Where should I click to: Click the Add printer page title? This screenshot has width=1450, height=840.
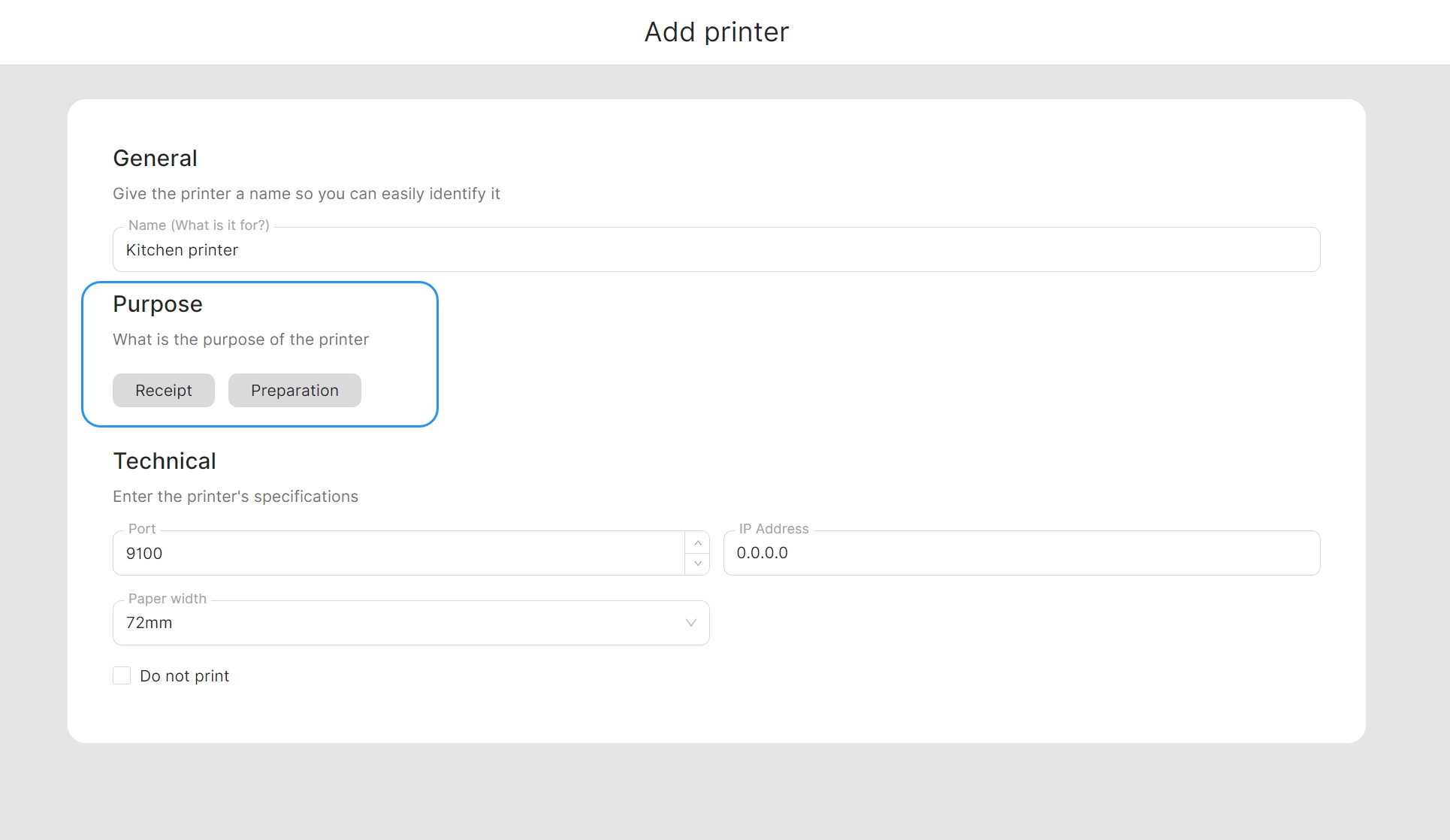point(716,32)
